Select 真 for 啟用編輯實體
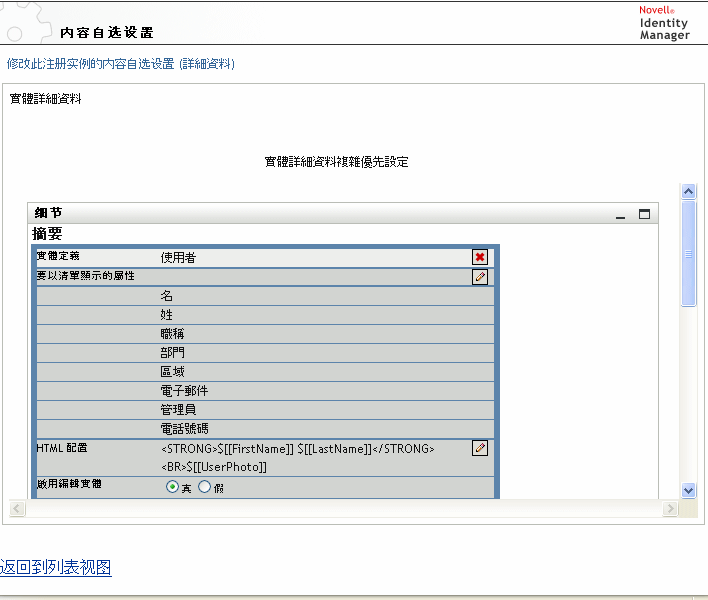 pos(172,487)
